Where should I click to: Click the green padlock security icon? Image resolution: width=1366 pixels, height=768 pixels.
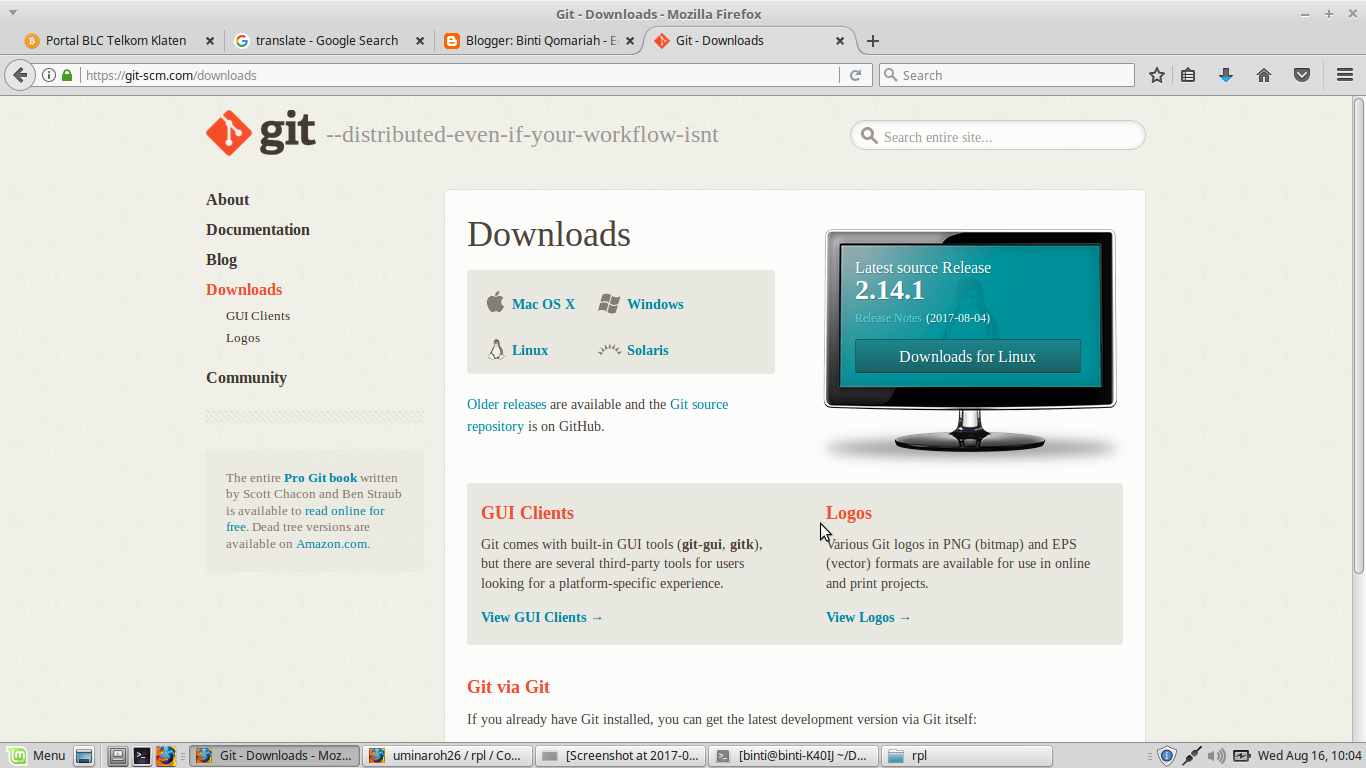[67, 75]
